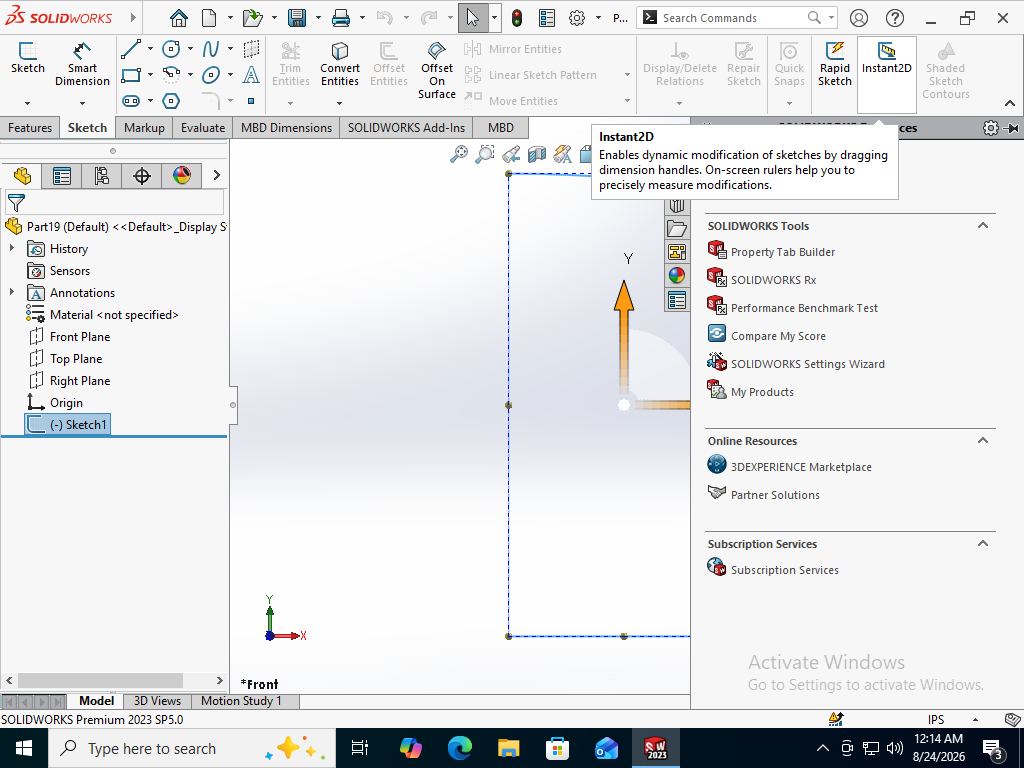Image resolution: width=1024 pixels, height=768 pixels.
Task: Pick the Corner Rectangle tool
Action: (131, 74)
